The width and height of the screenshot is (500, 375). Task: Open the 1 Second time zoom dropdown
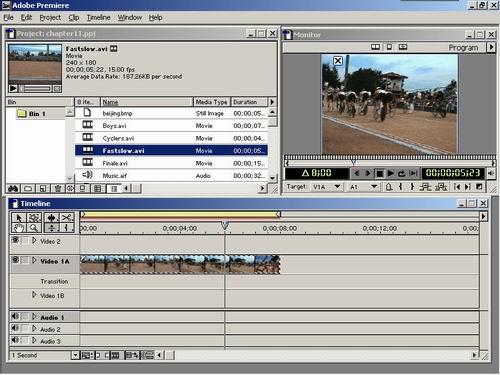(75, 355)
